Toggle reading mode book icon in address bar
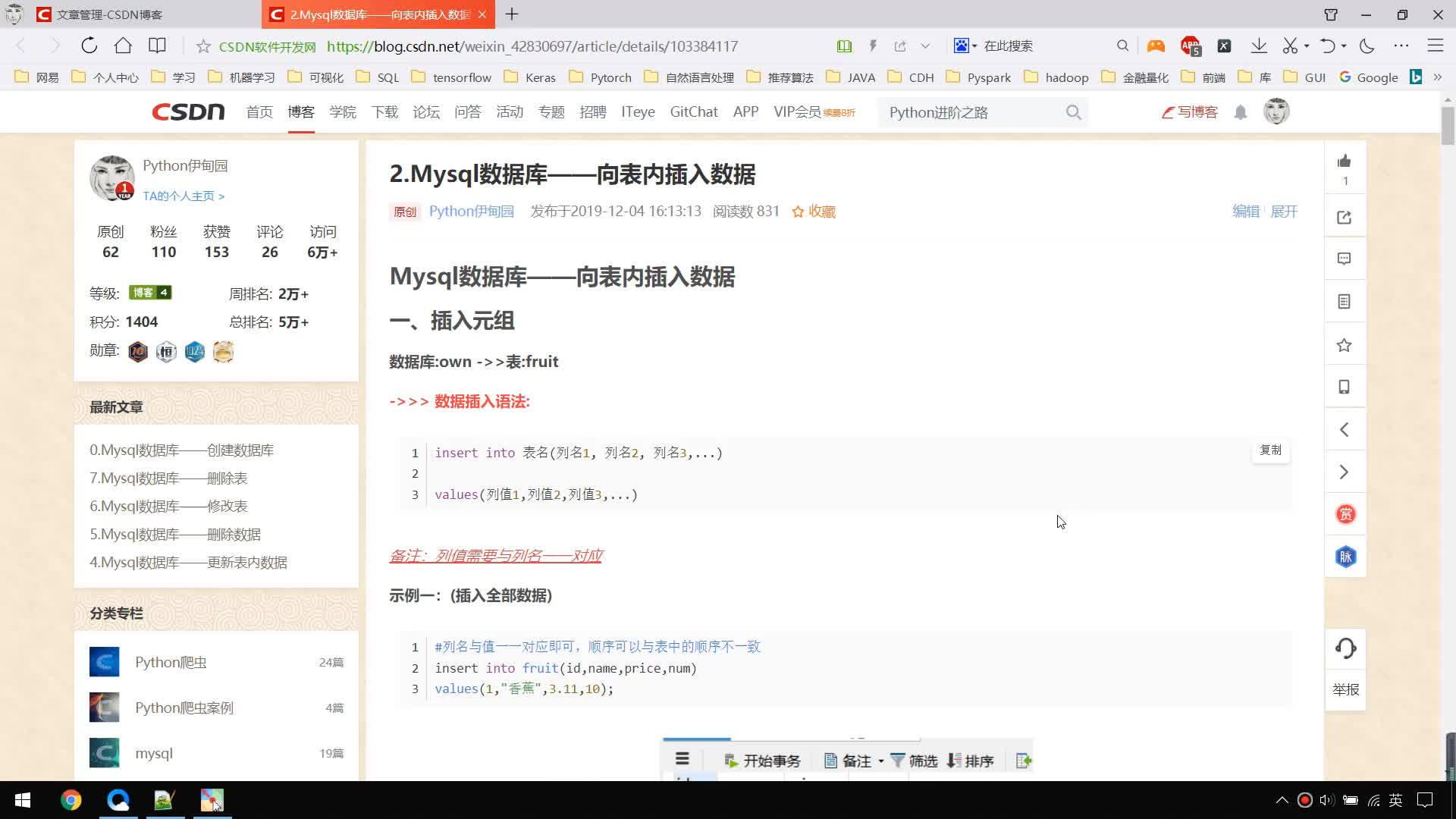 [844, 46]
